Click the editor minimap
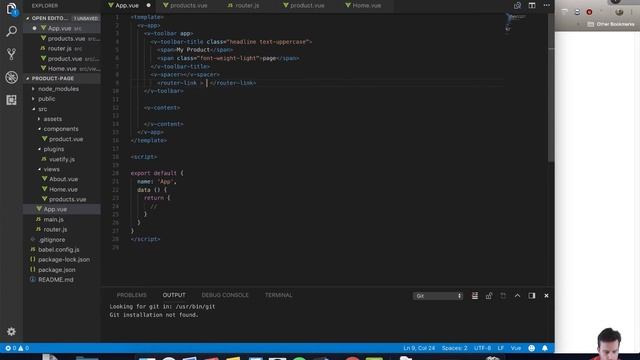This screenshot has width=640, height=360. point(515,22)
